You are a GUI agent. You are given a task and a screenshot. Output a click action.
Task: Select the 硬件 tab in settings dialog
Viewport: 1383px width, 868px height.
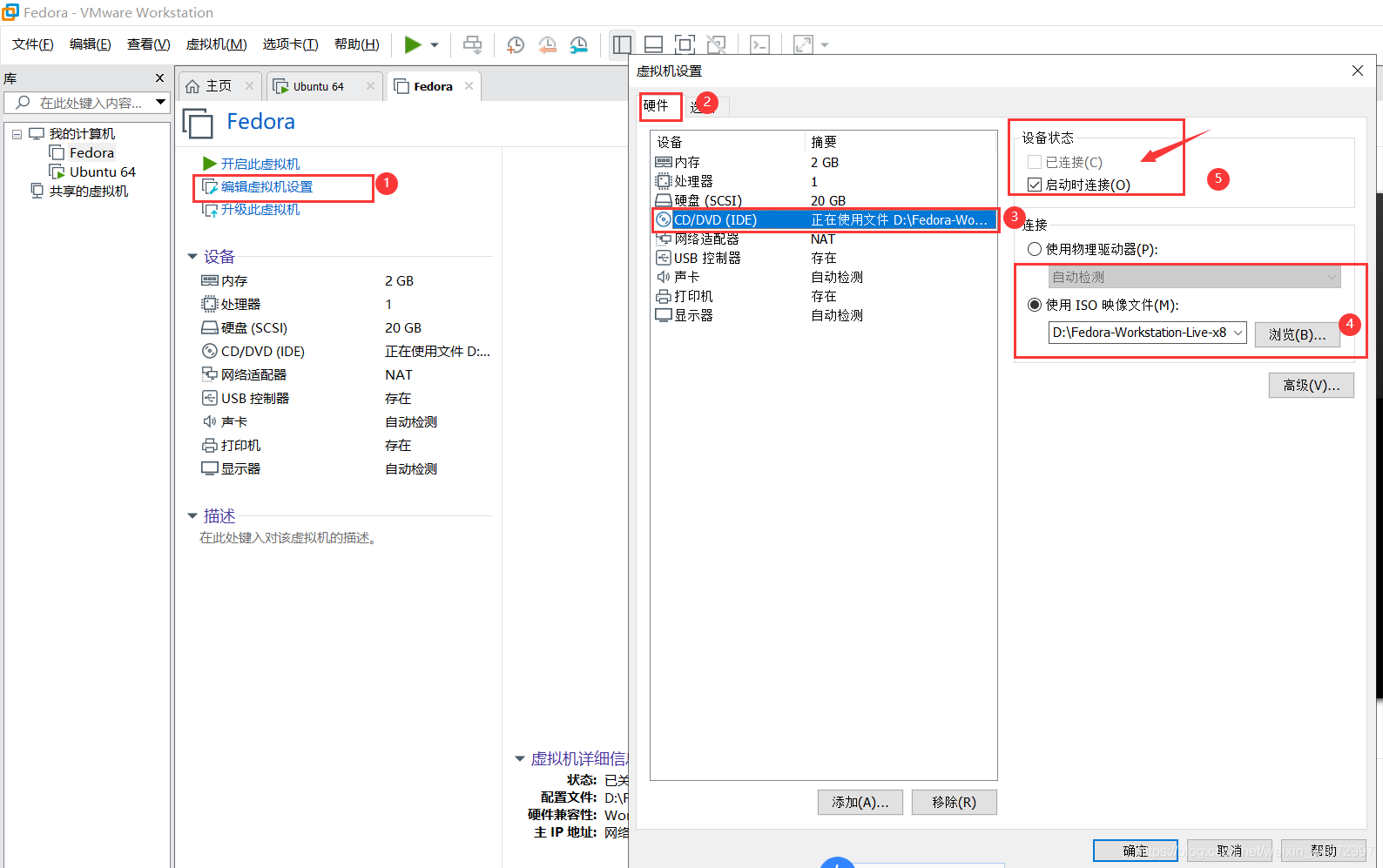[658, 106]
